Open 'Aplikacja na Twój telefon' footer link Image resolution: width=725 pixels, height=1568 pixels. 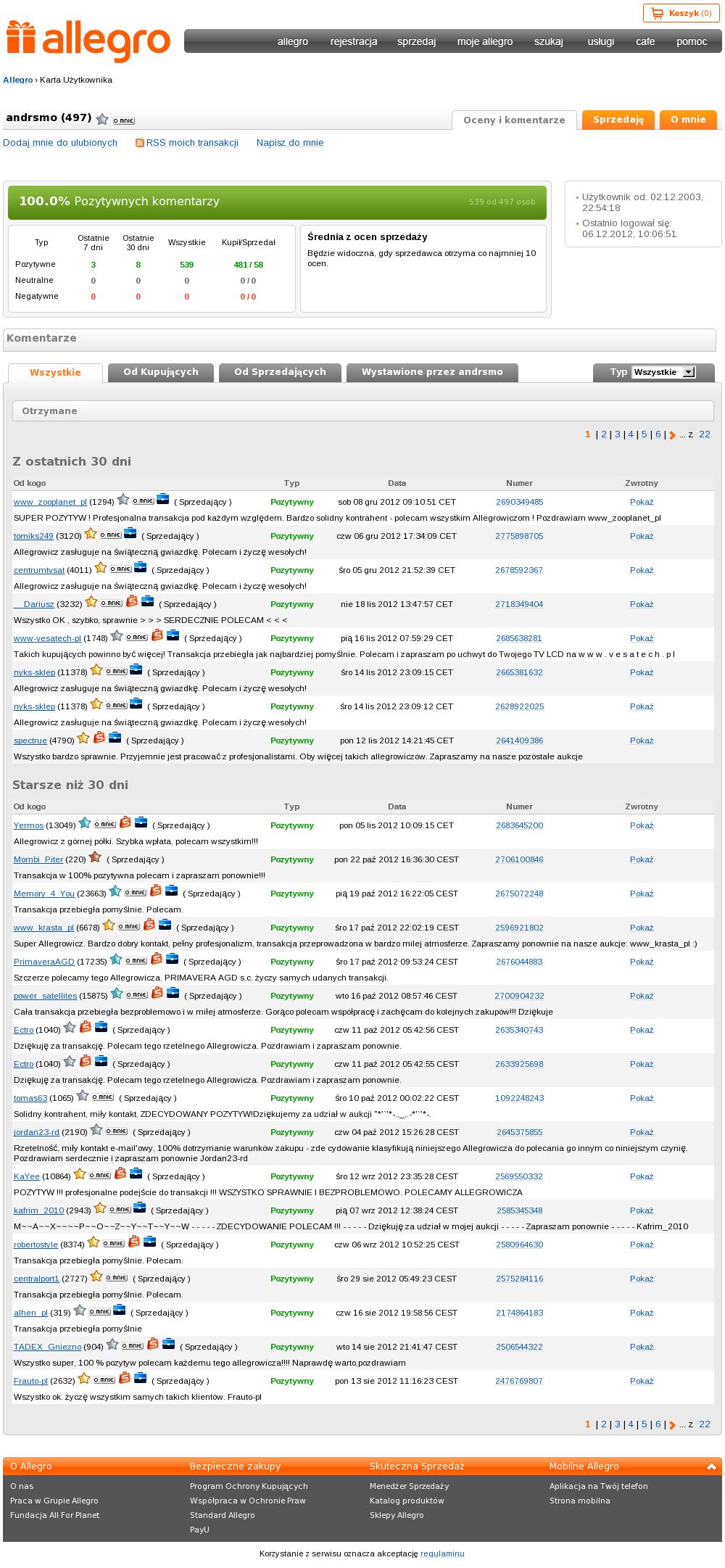tap(599, 1486)
